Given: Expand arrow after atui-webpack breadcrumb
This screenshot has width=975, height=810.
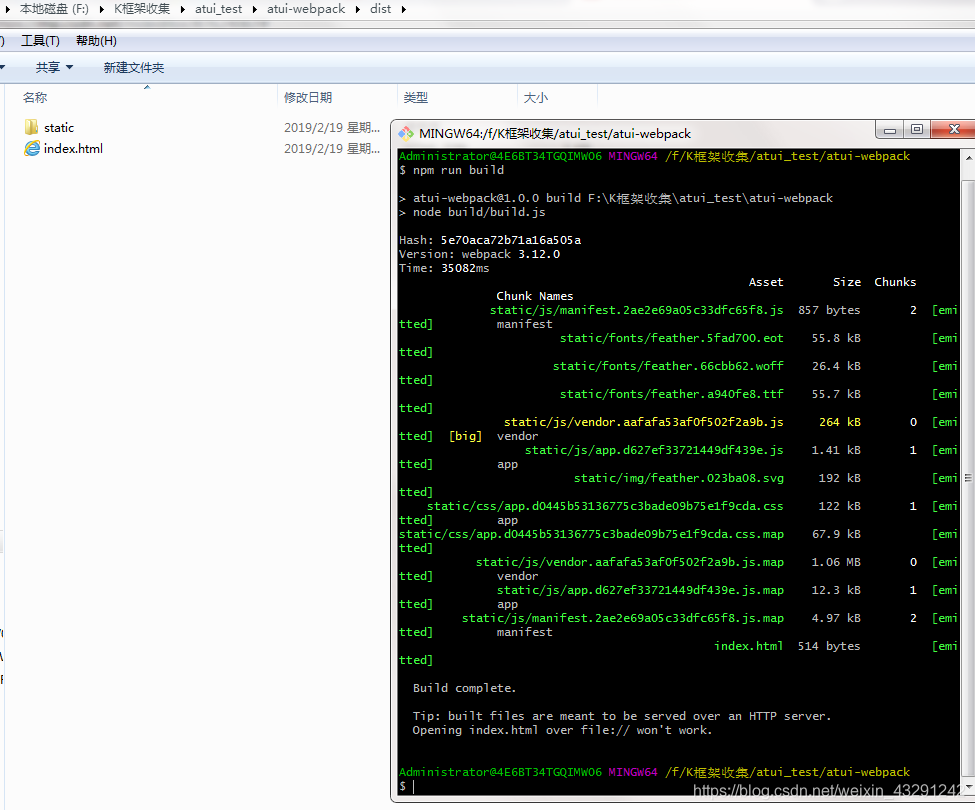Looking at the screenshot, I should (x=358, y=9).
